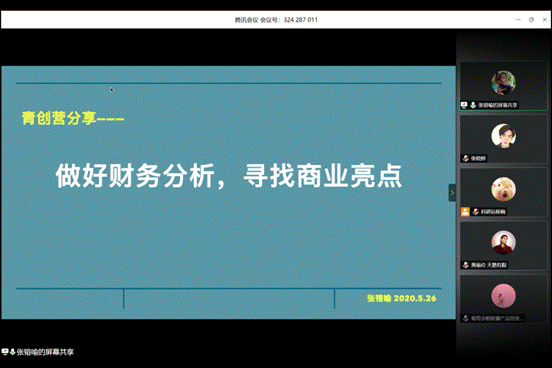Screen dimensions: 552x368
Task: Select the fluffy dog avatar thumbnail
Action: click(x=503, y=189)
